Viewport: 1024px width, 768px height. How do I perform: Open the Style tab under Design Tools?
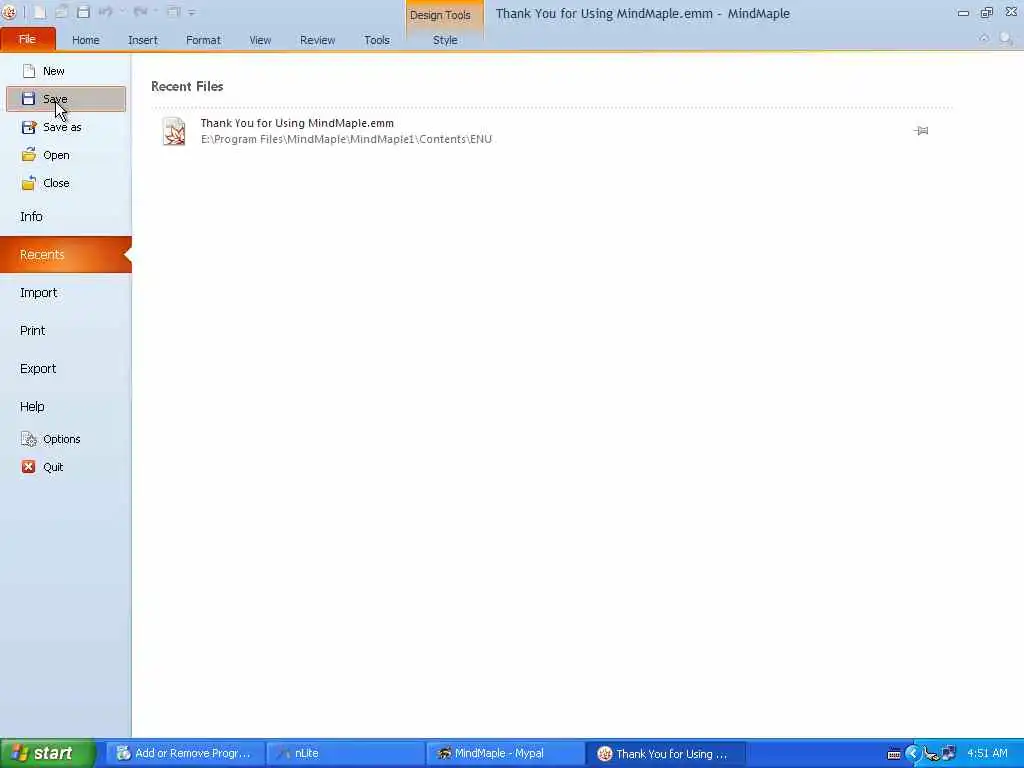pos(445,40)
